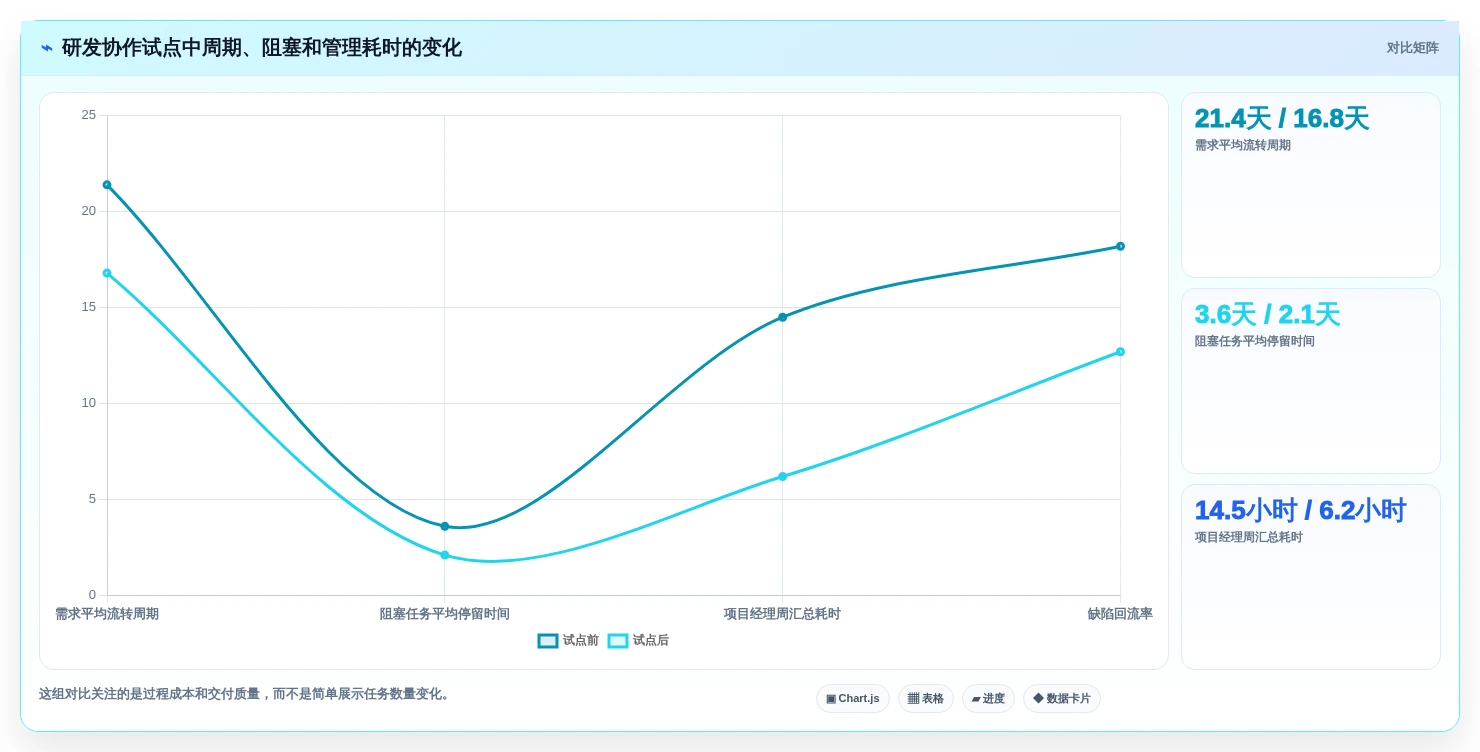Image resolution: width=1480 pixels, height=752 pixels.
Task: Click x-axis label 需求平均流转周期
Action: pos(107,614)
